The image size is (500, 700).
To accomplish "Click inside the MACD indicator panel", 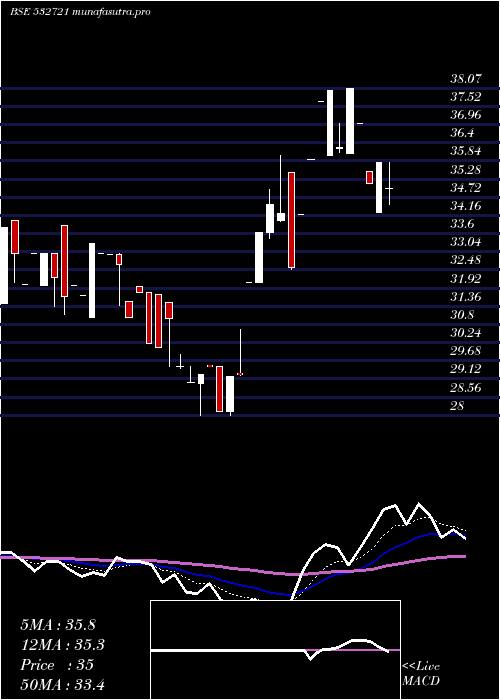I will pos(275,650).
